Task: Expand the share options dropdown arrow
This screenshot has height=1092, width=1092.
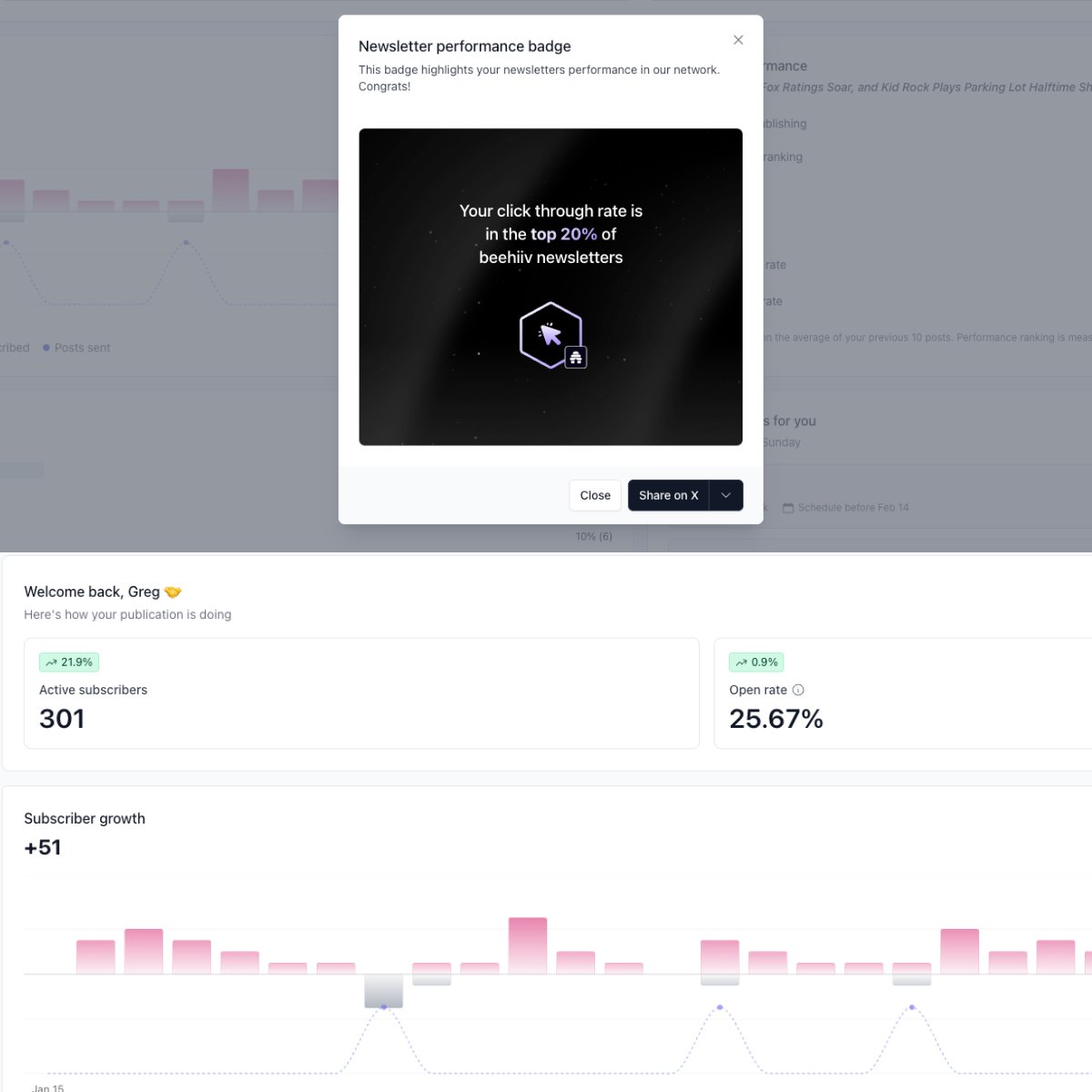Action: [726, 495]
